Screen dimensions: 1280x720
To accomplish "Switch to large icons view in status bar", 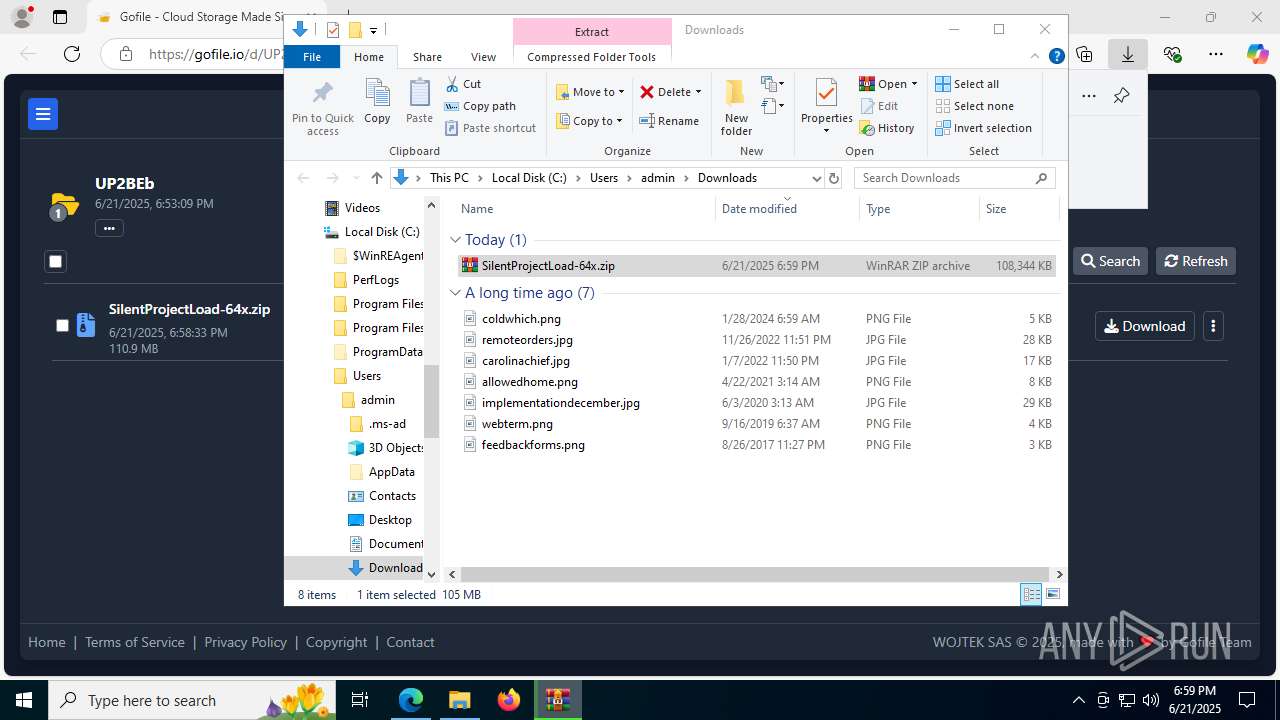I will coord(1053,594).
